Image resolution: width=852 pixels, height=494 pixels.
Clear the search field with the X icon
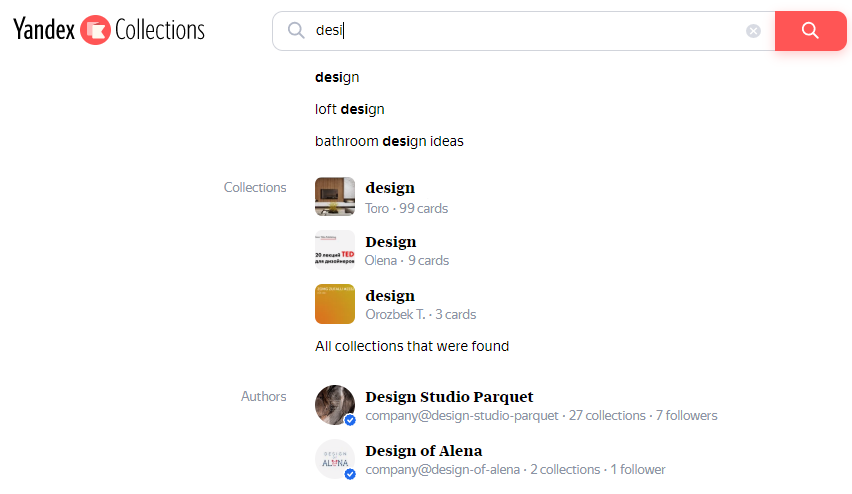753,31
